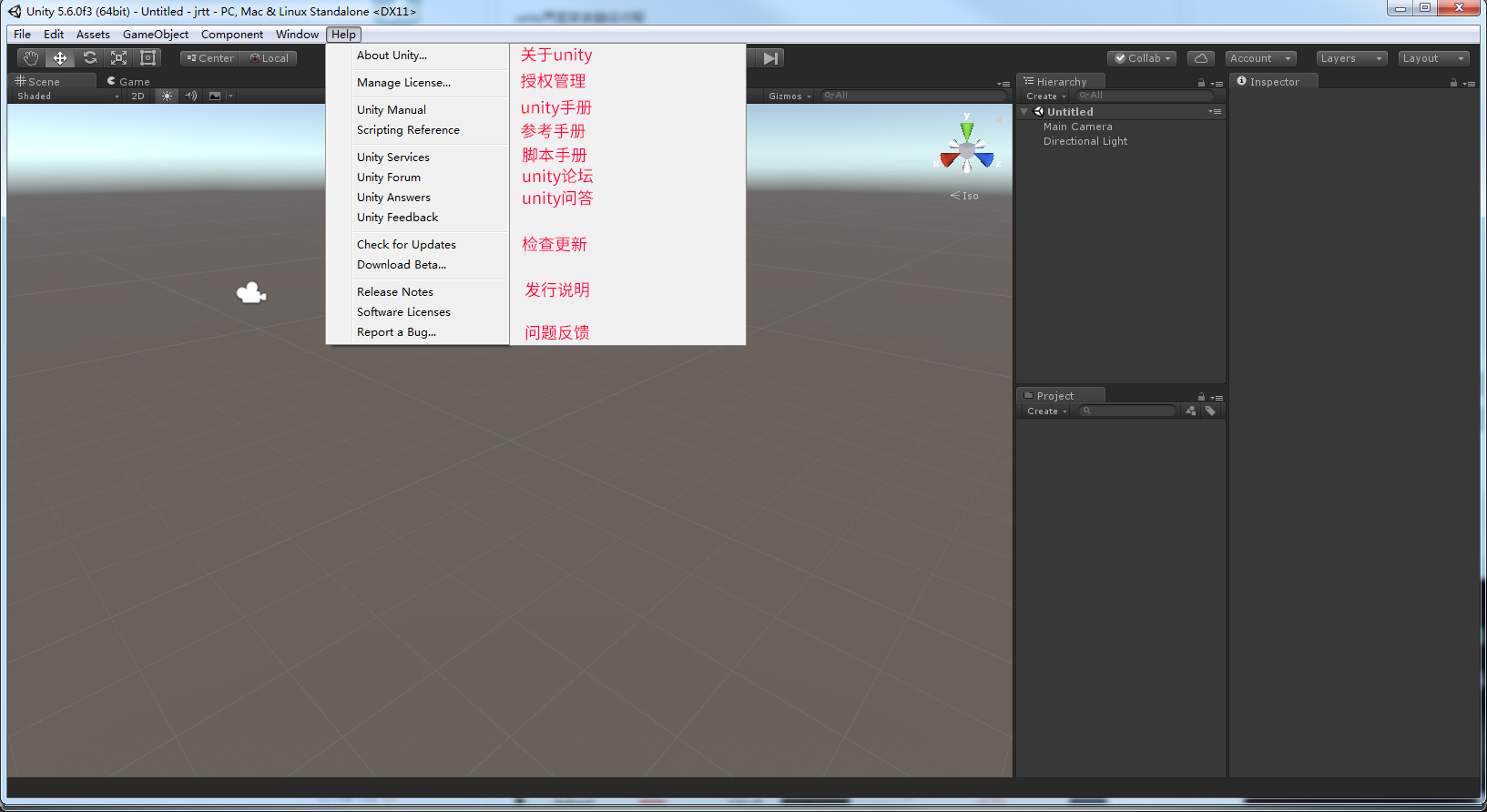Toggle scene lighting with the sun icon
1487x812 pixels.
167,96
